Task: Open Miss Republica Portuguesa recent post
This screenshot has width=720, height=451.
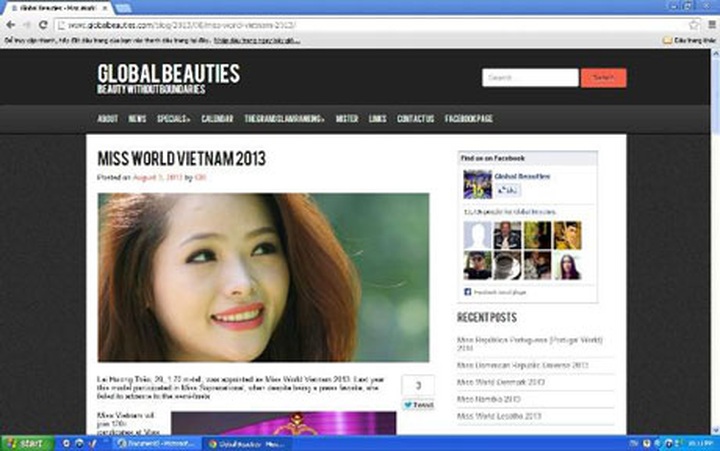Action: tap(530, 344)
